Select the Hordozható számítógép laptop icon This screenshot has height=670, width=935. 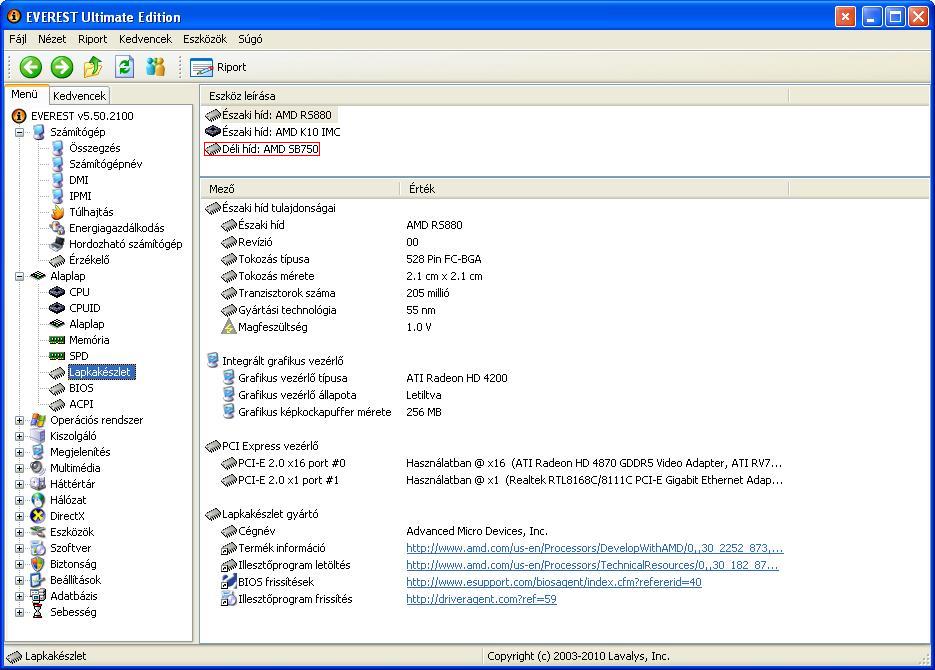[x=57, y=244]
